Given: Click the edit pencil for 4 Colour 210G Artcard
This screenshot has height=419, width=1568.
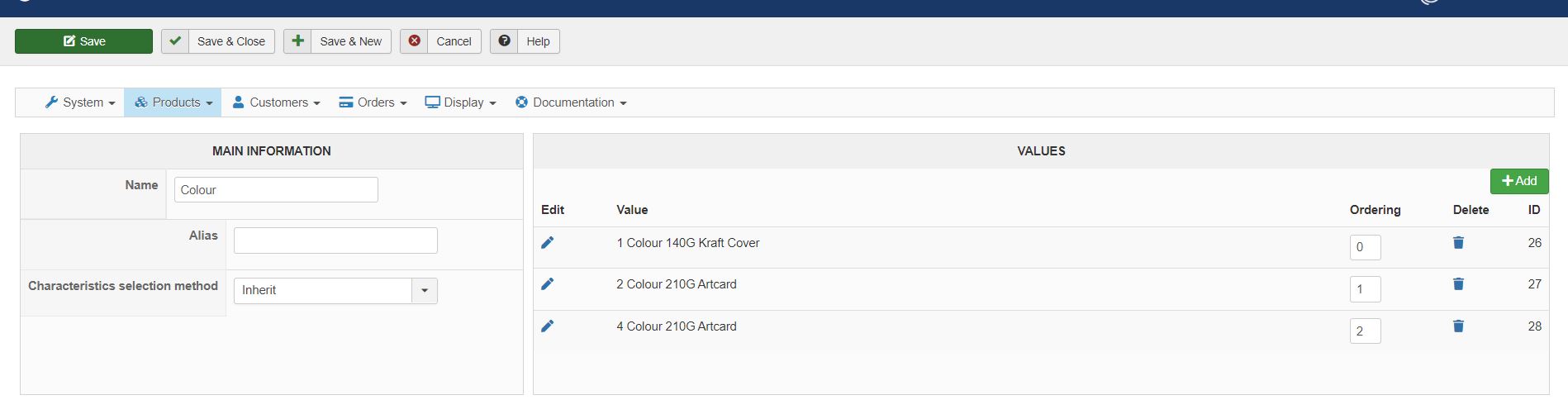Looking at the screenshot, I should (x=547, y=326).
